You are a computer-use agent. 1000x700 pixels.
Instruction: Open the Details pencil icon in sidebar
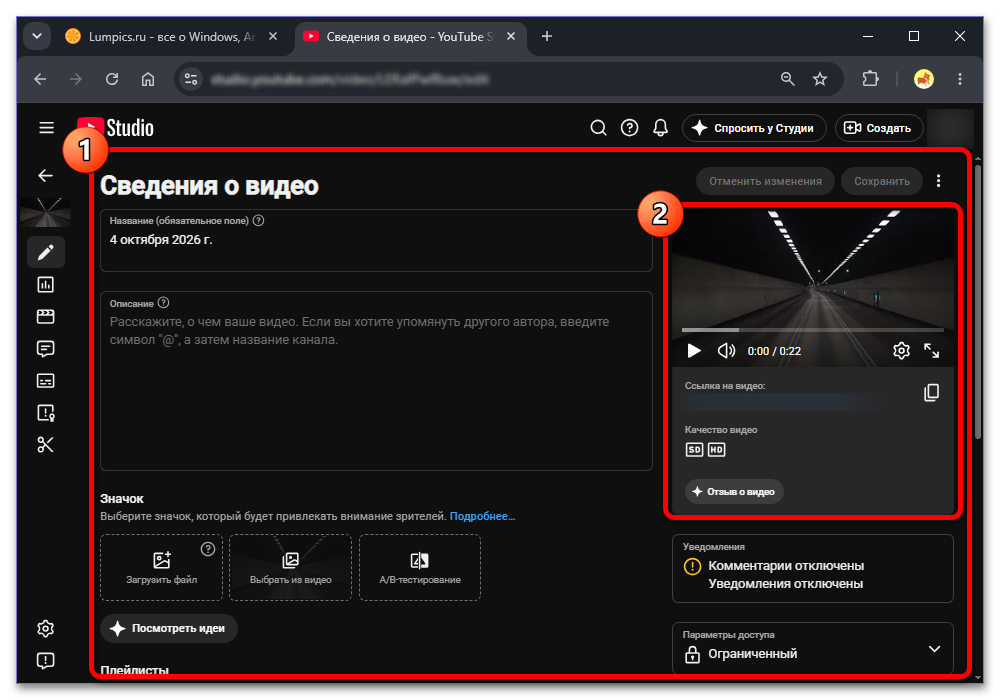tap(45, 252)
